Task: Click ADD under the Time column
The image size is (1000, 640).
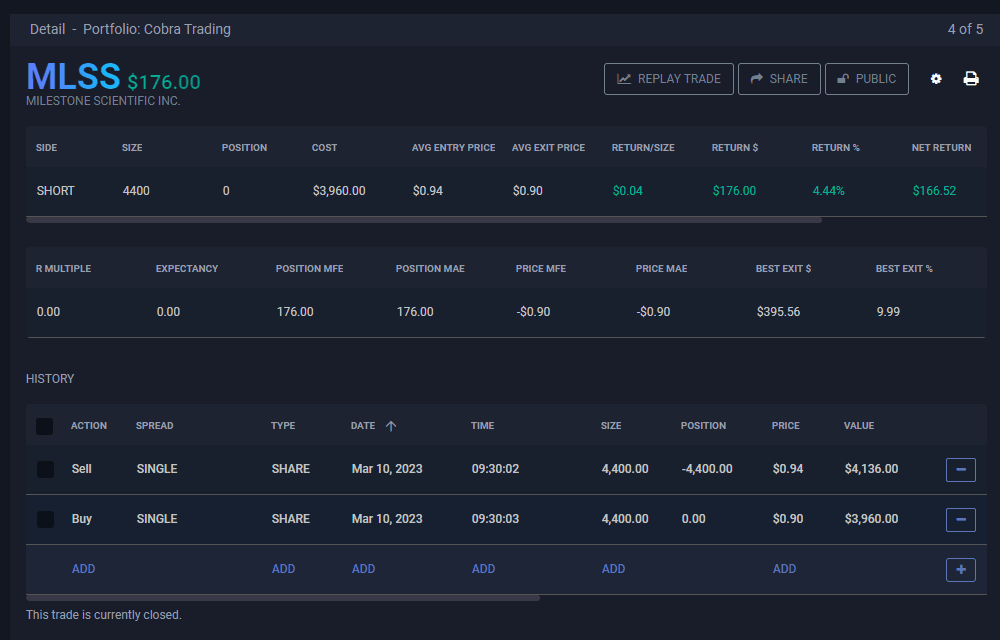Action: (483, 569)
